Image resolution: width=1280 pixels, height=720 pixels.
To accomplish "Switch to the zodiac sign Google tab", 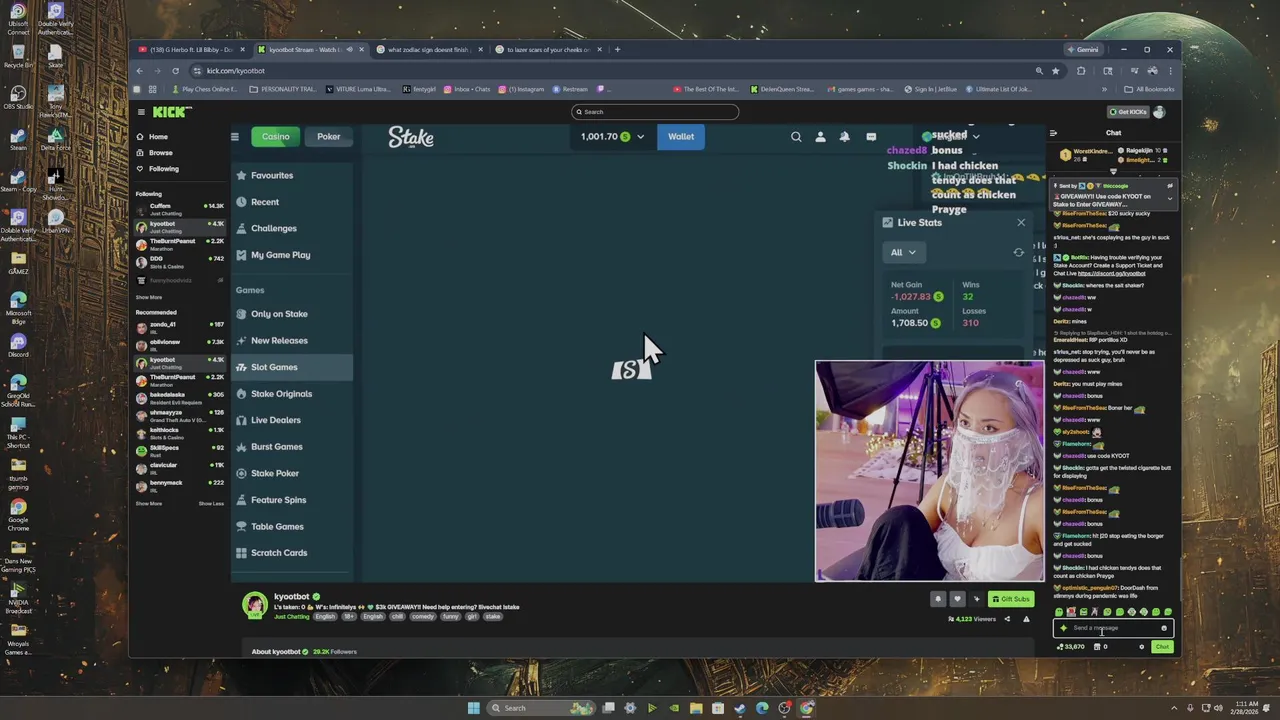I will coord(428,50).
